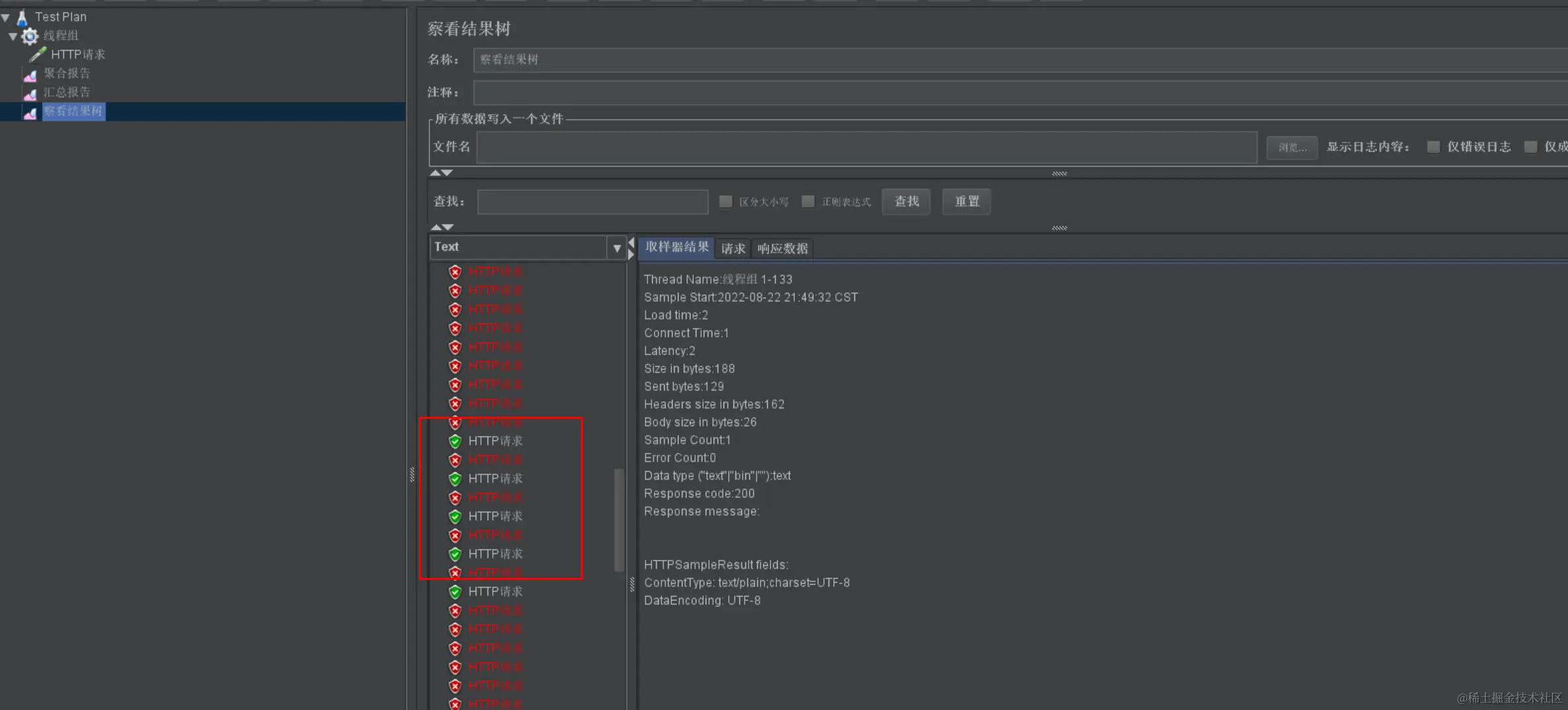Tick the 区分大小写 checkbox
This screenshot has height=710, width=1568.
(726, 201)
